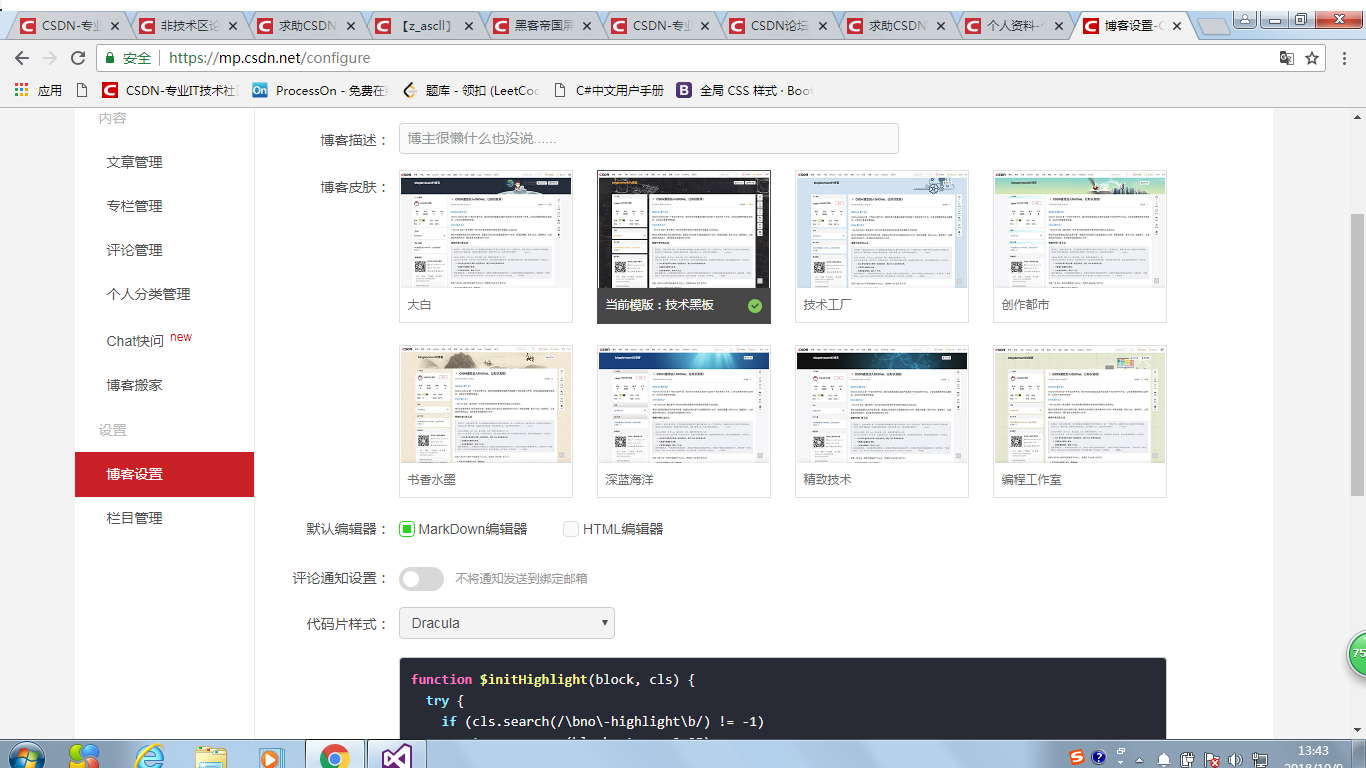The height and width of the screenshot is (768, 1366).
Task: Choose the 深蓝海洋 blog skin
Action: click(684, 421)
